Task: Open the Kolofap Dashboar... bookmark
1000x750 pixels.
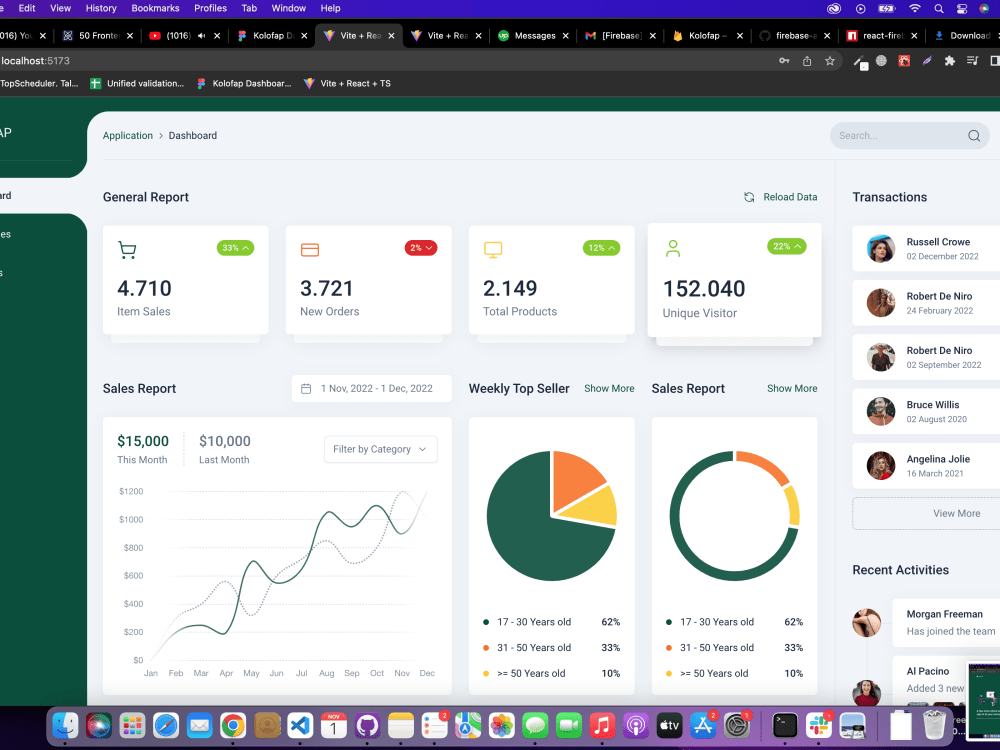Action: [244, 84]
